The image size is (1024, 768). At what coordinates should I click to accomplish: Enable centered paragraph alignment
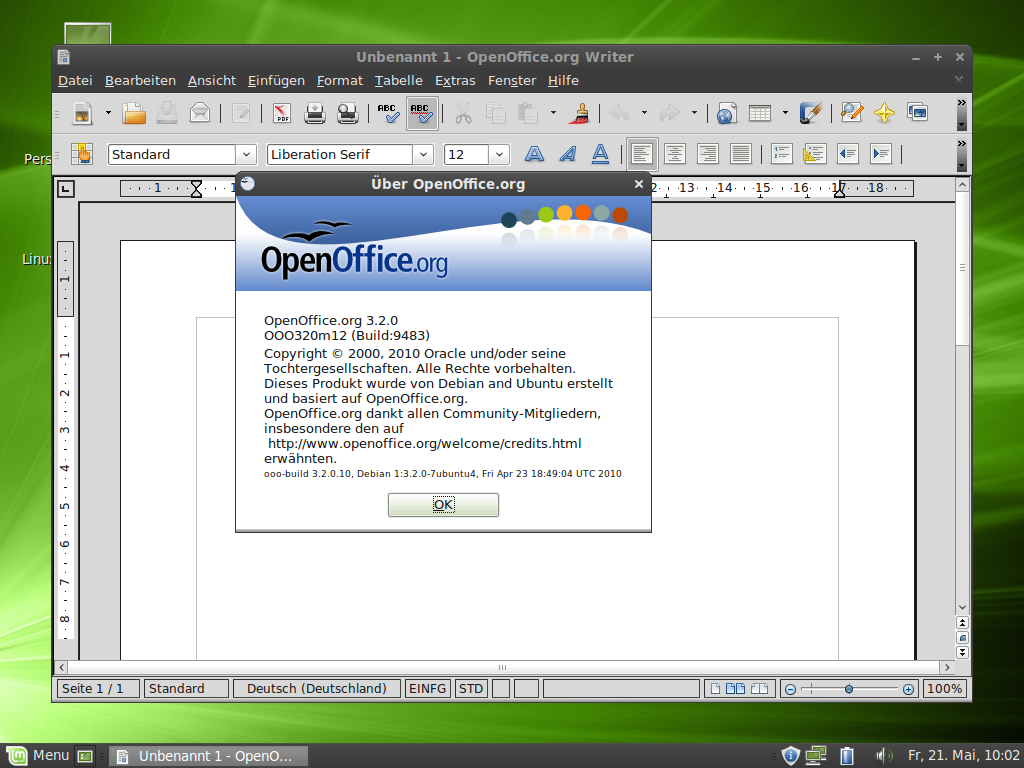[x=675, y=153]
